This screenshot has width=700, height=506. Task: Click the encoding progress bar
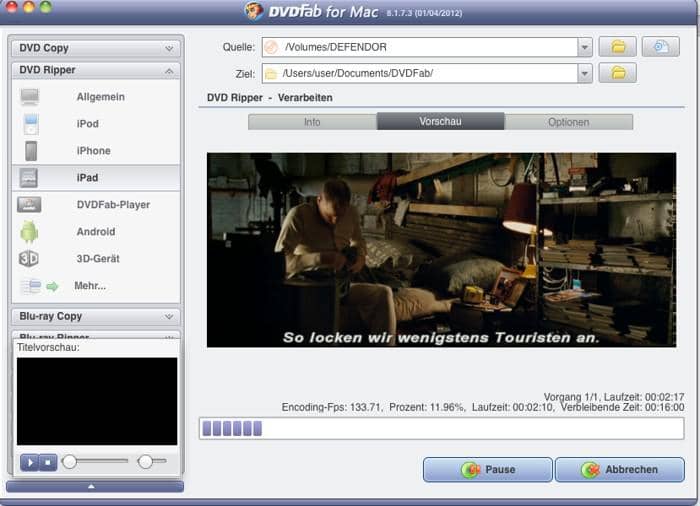pyautogui.click(x=442, y=429)
